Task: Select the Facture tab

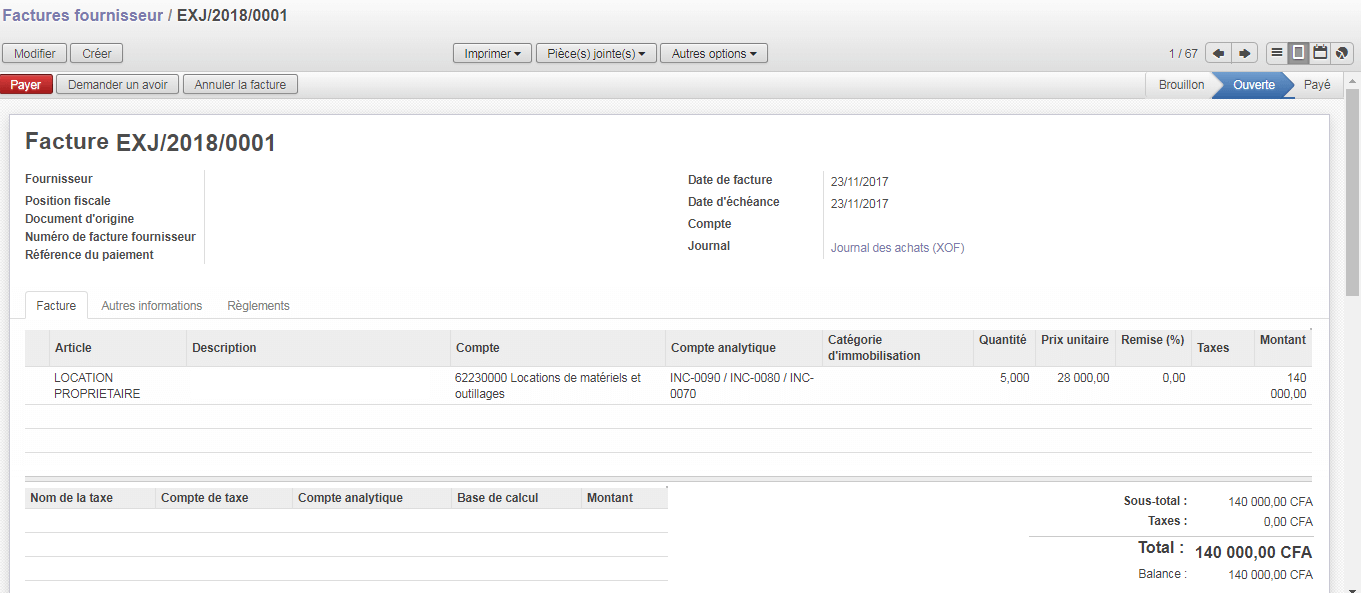Action: (56, 306)
